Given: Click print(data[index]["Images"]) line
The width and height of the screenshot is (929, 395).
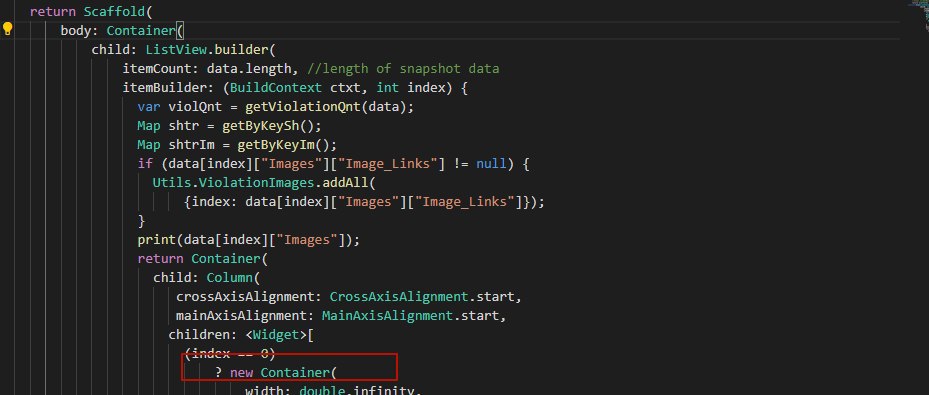Looking at the screenshot, I should pyautogui.click(x=248, y=240).
